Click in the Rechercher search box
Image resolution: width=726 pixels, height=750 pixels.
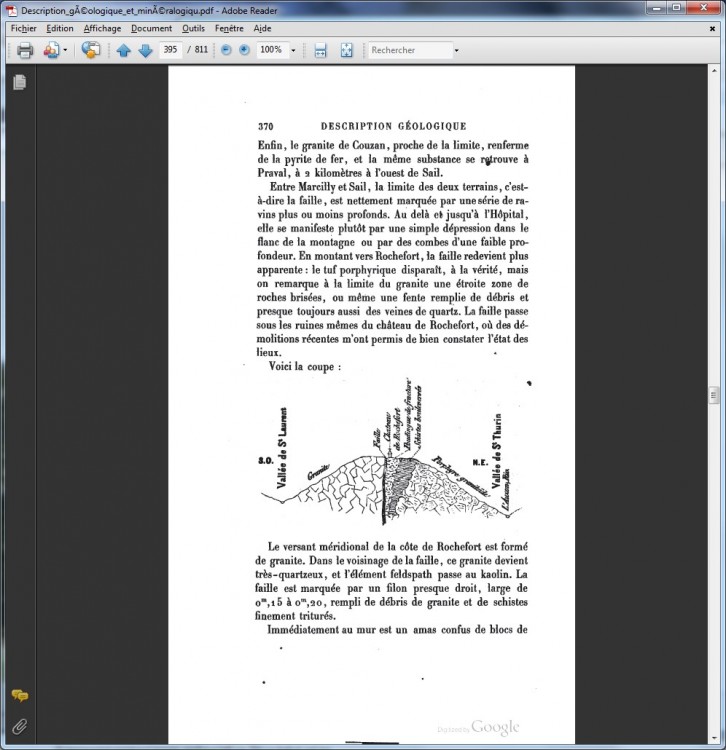408,50
